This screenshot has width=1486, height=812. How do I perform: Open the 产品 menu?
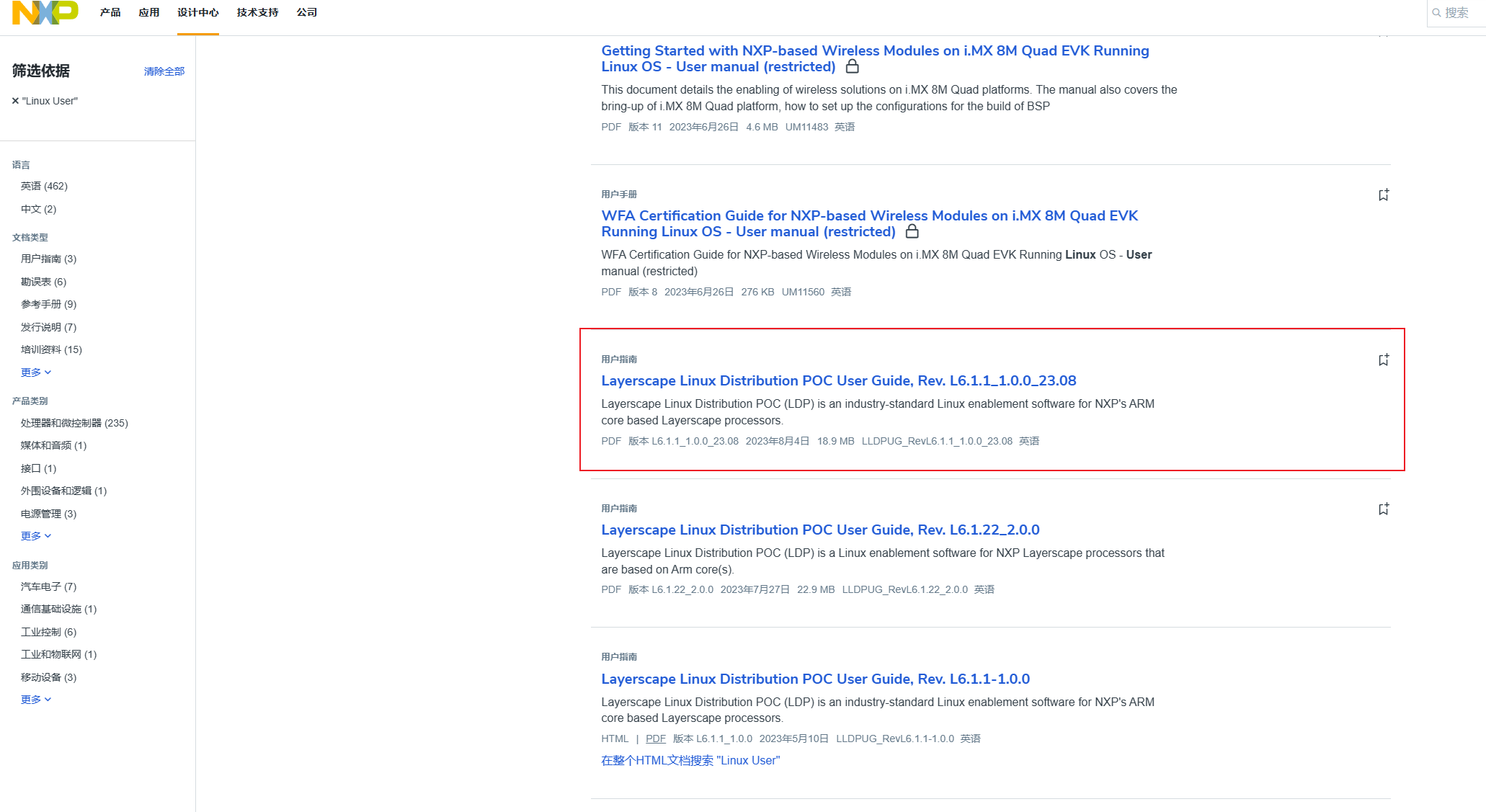[110, 12]
